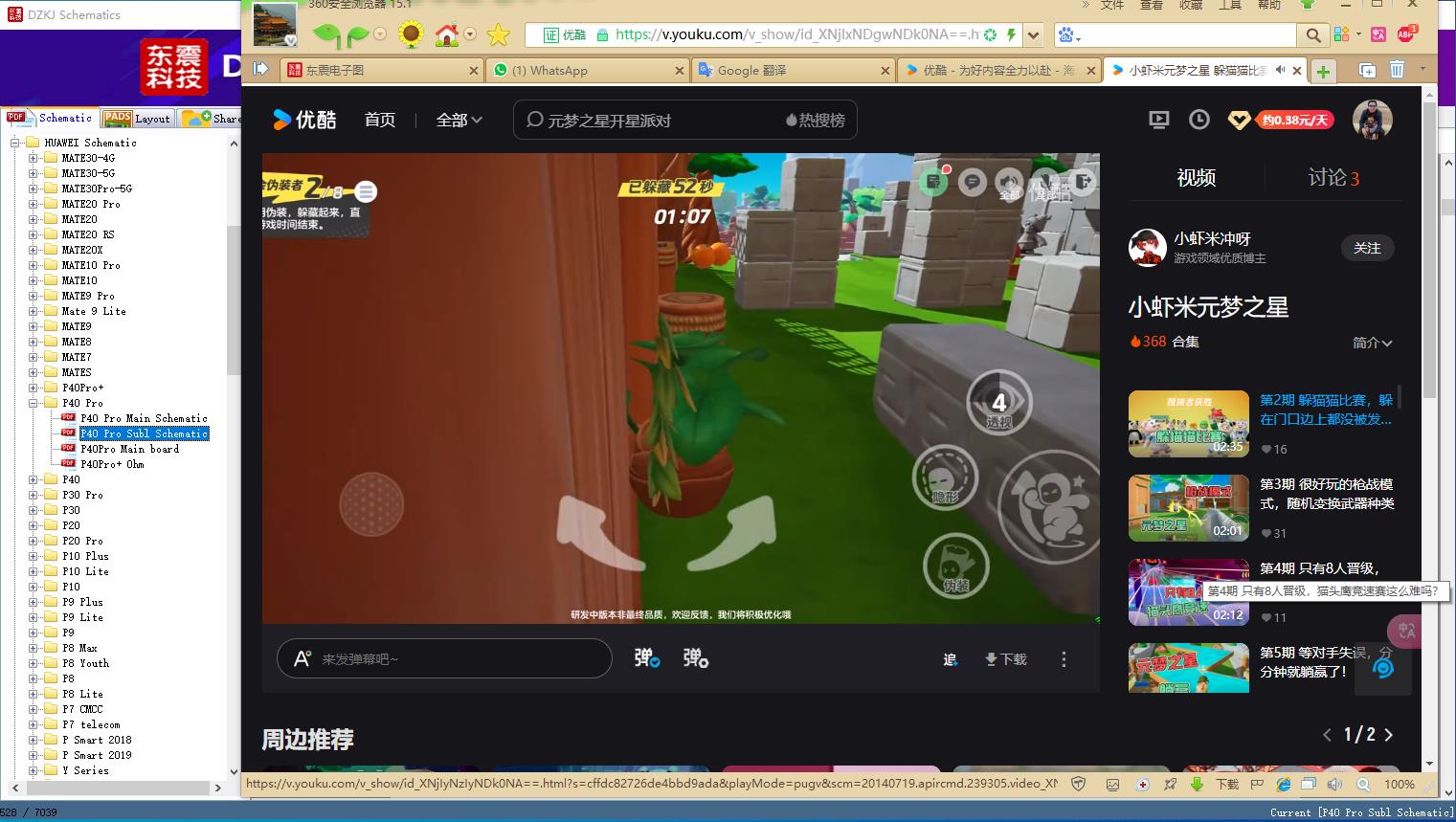Open the 小虾米冲呀 uploader avatar
1456x822 pixels.
click(1147, 248)
